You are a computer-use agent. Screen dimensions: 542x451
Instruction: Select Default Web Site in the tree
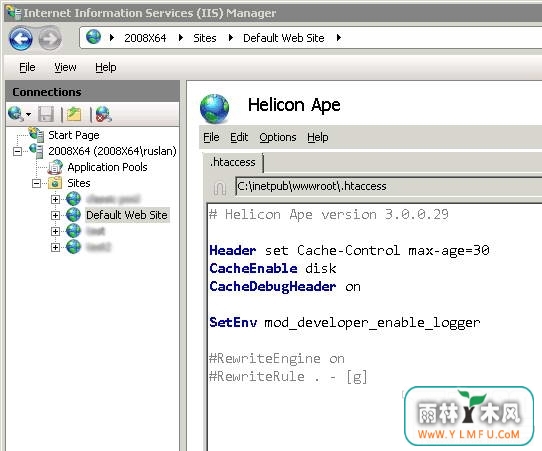tap(127, 215)
